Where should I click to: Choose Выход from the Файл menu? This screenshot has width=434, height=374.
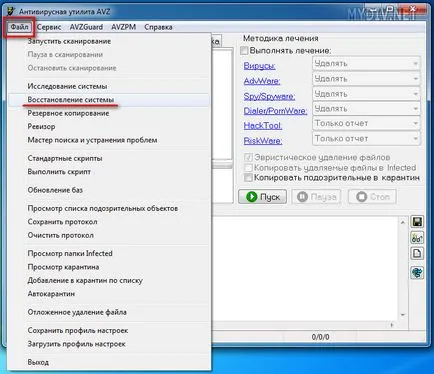pyautogui.click(x=109, y=362)
